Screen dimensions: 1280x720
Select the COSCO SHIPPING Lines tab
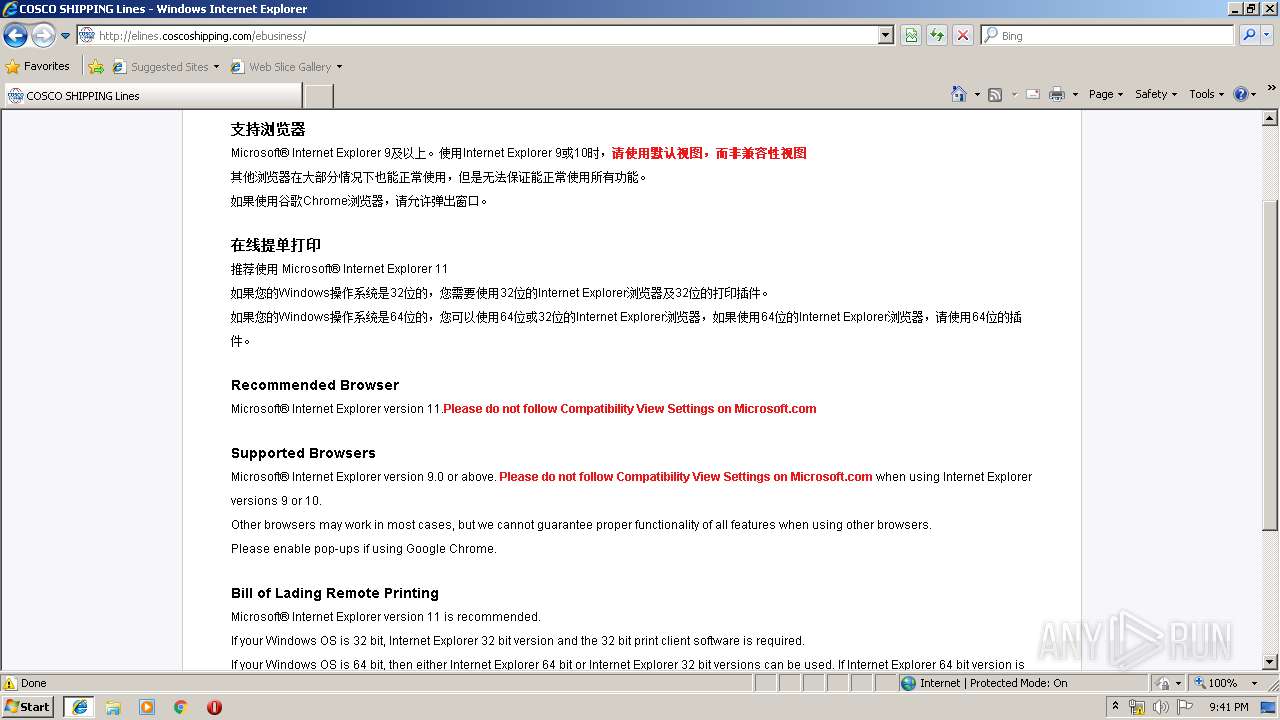click(x=151, y=96)
